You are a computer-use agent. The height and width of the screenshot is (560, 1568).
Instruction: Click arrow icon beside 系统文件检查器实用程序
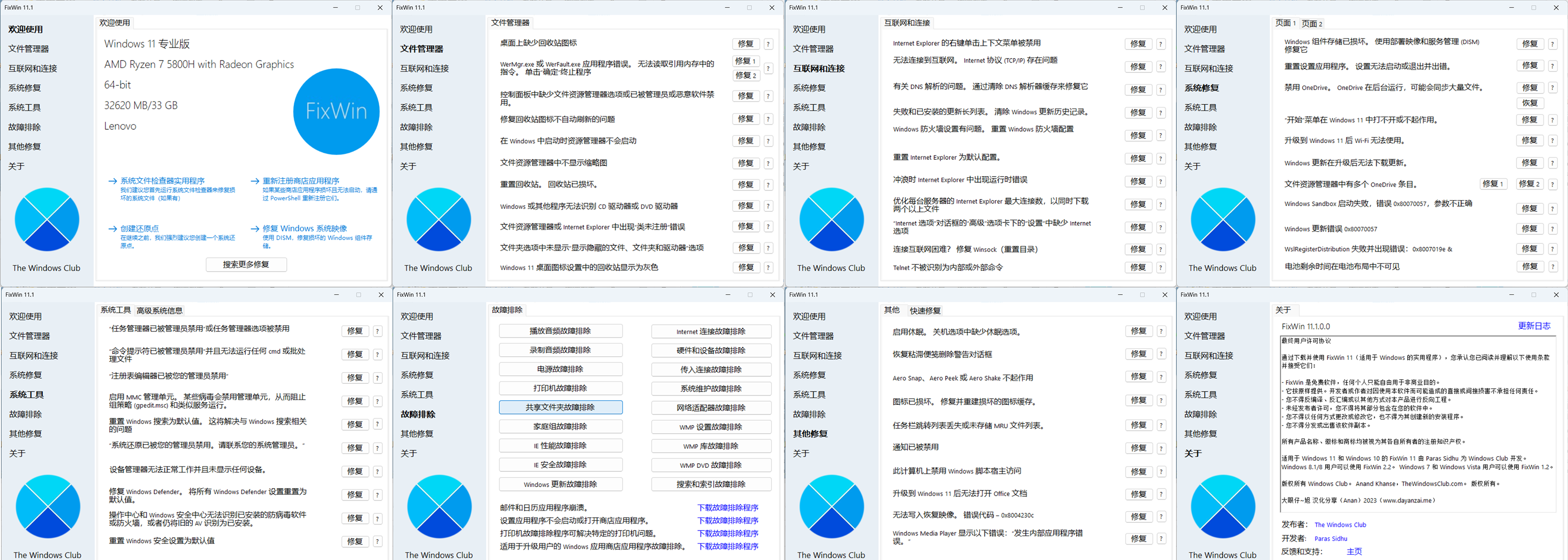(x=113, y=181)
